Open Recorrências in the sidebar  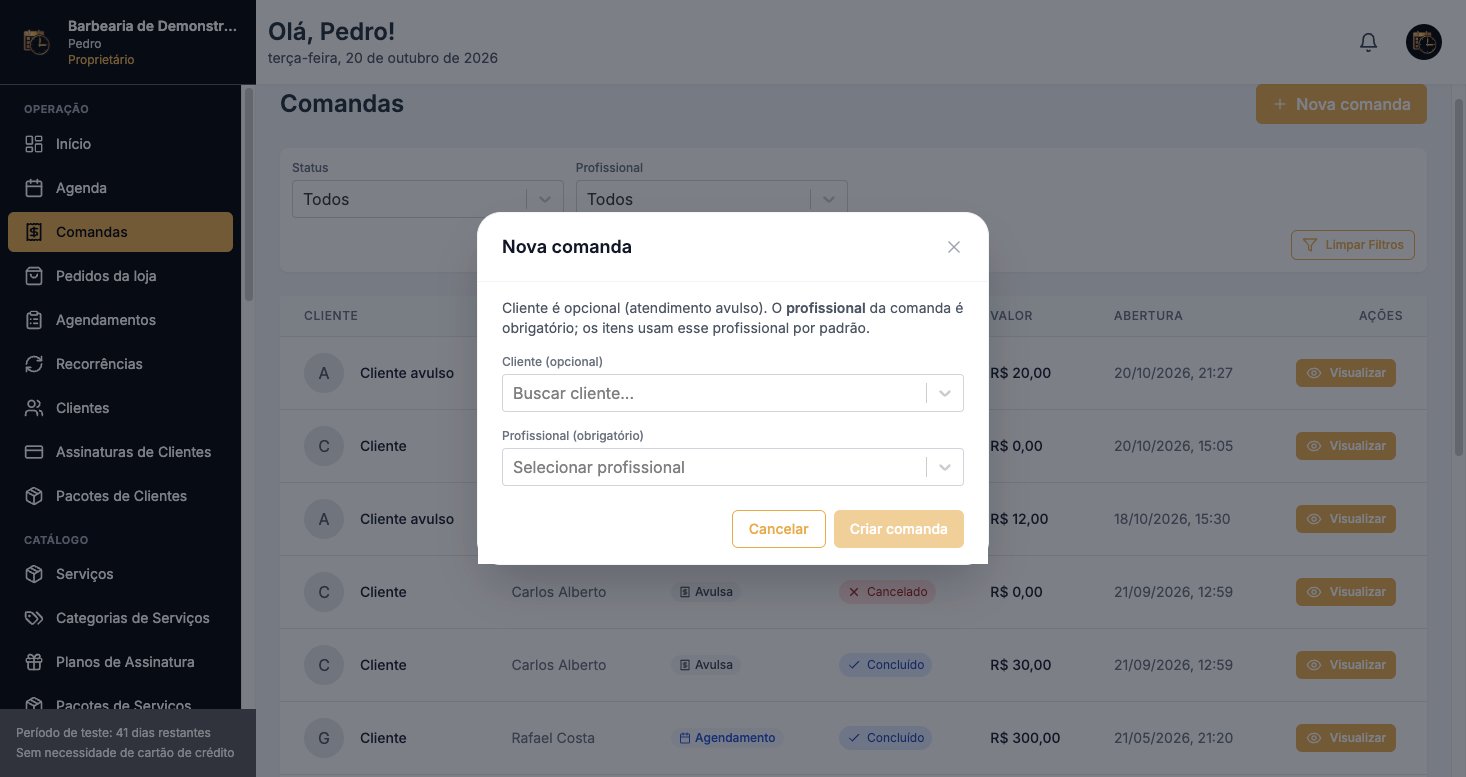tap(120, 364)
